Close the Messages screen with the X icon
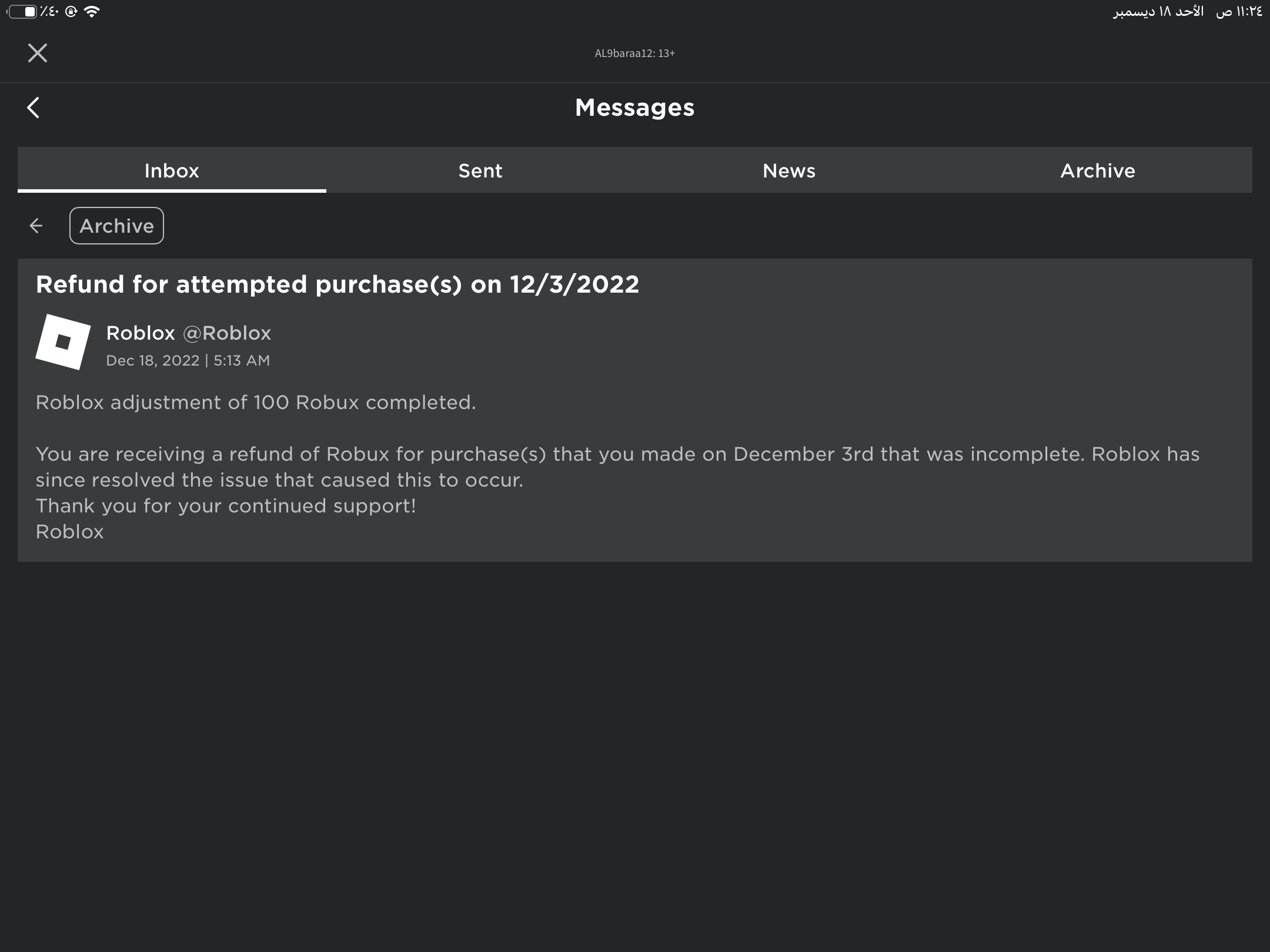Image resolution: width=1270 pixels, height=952 pixels. [x=37, y=52]
